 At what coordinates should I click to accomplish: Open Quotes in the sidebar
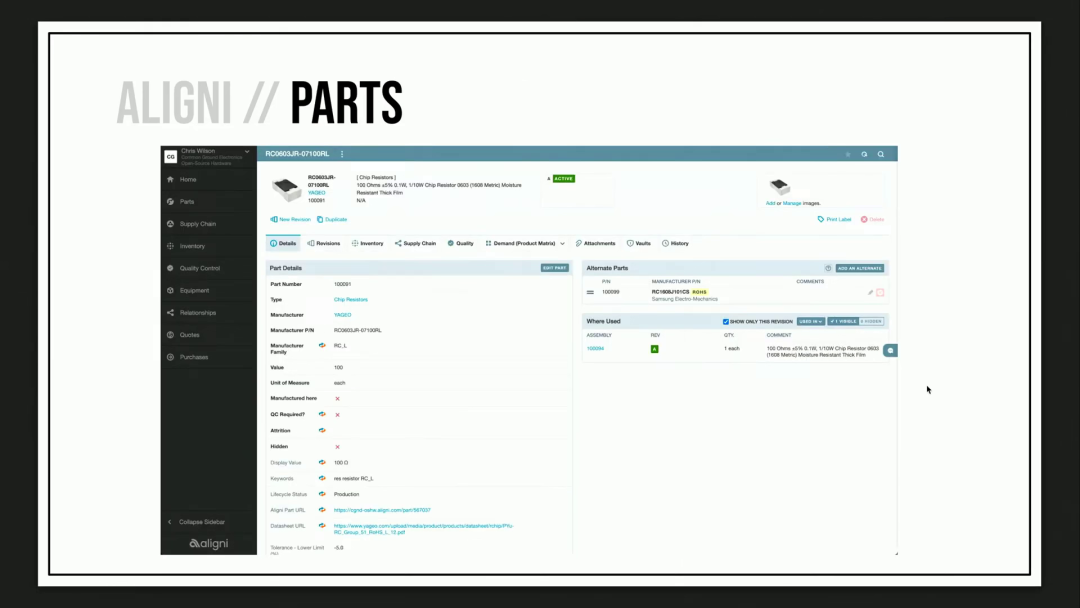coord(189,335)
